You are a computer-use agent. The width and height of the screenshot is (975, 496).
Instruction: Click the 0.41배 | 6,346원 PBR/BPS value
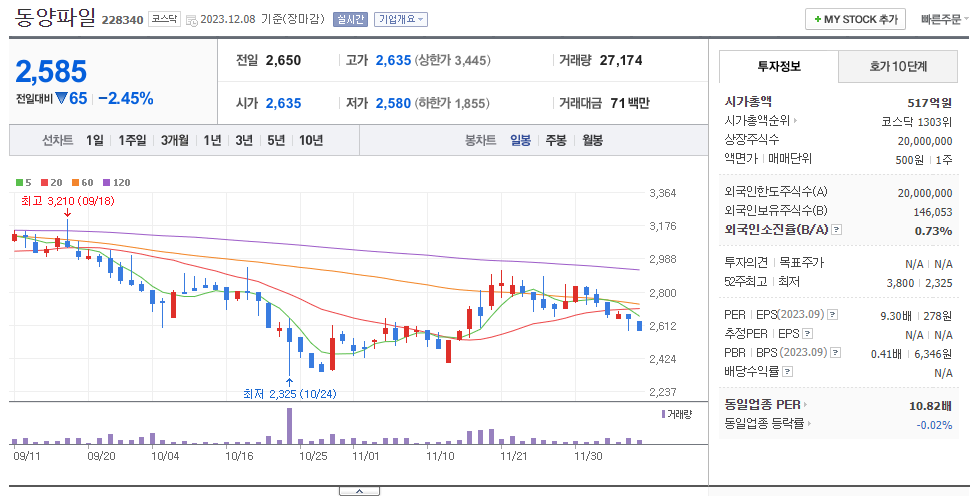pos(912,354)
